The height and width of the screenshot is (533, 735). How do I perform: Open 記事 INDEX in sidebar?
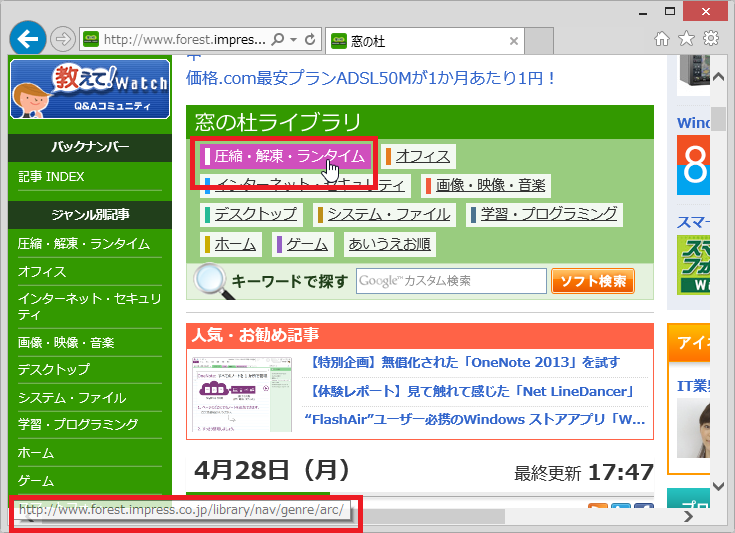click(x=51, y=177)
